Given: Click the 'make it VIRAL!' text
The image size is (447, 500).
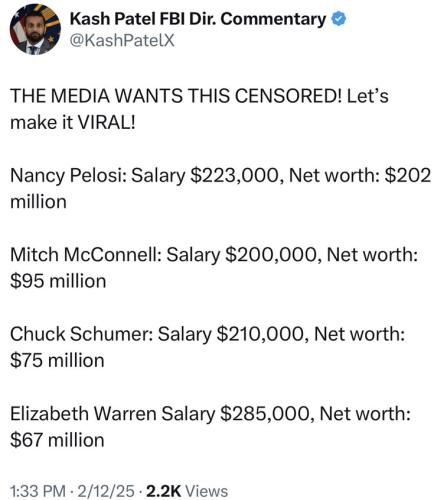Looking at the screenshot, I should tap(73, 122).
